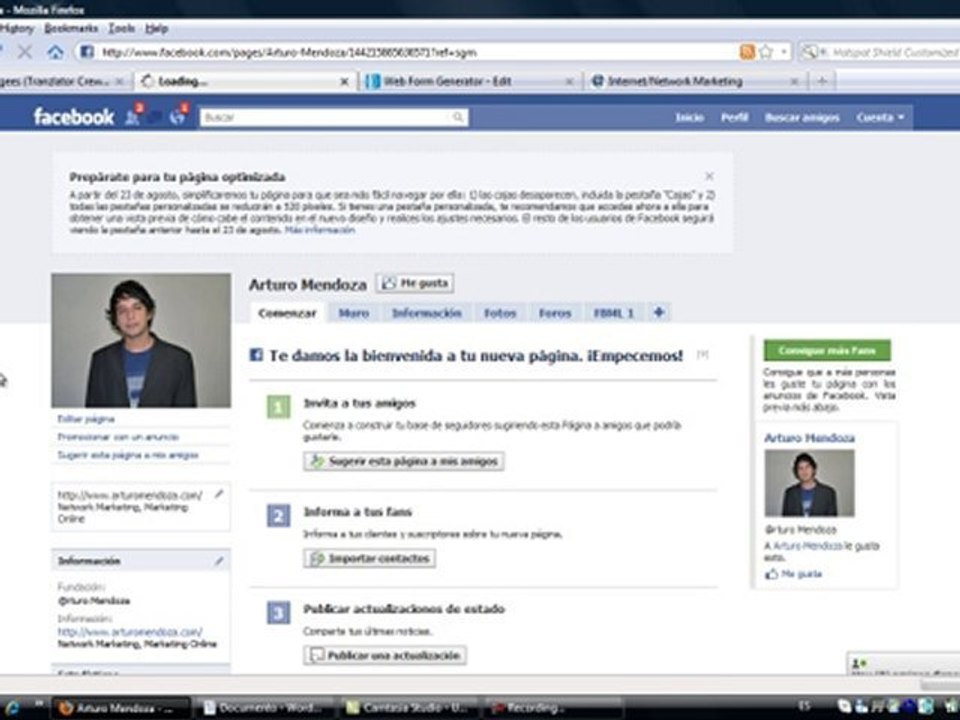Click Publicar una actualización button
Image resolution: width=960 pixels, height=720 pixels.
tap(384, 655)
